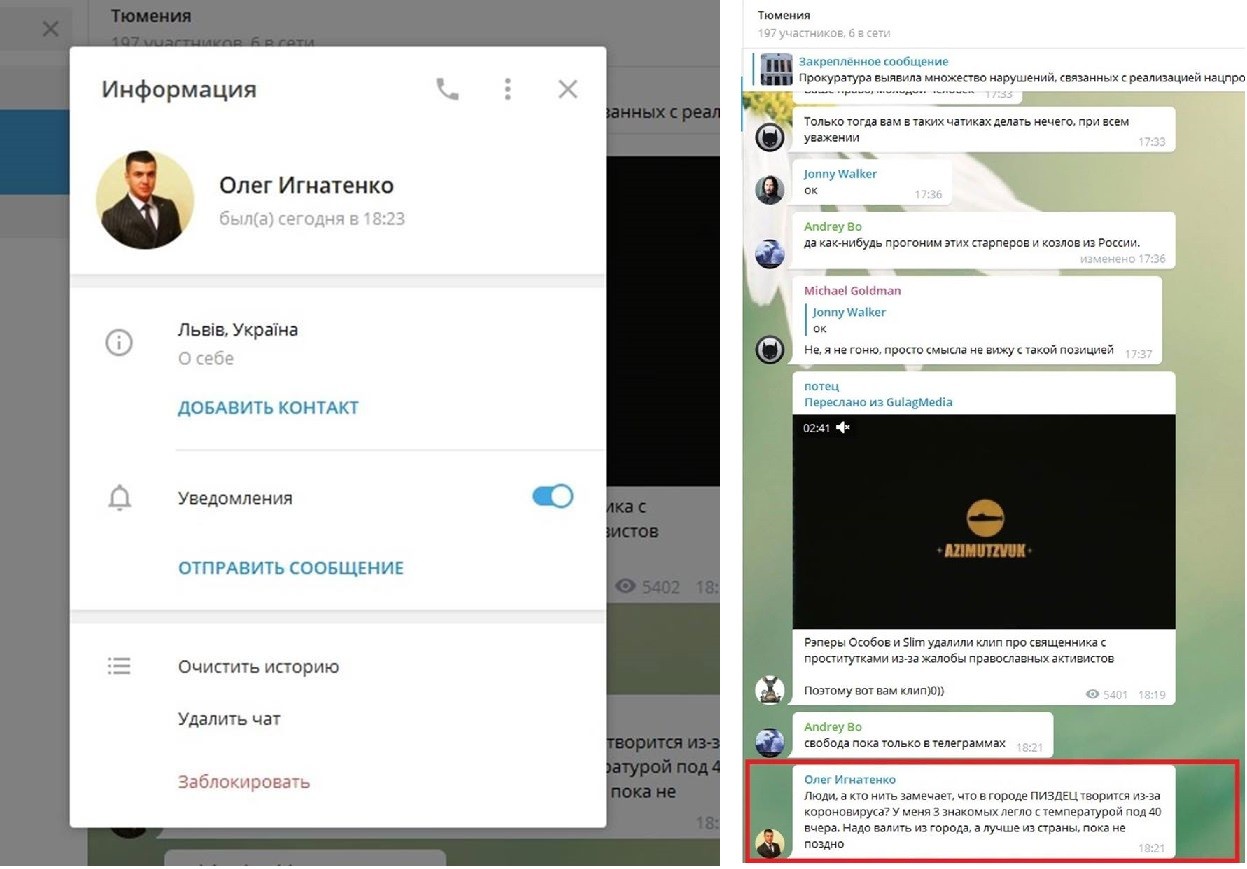Play the AZIMUTZVUK video
1247x869 pixels.
tap(984, 522)
